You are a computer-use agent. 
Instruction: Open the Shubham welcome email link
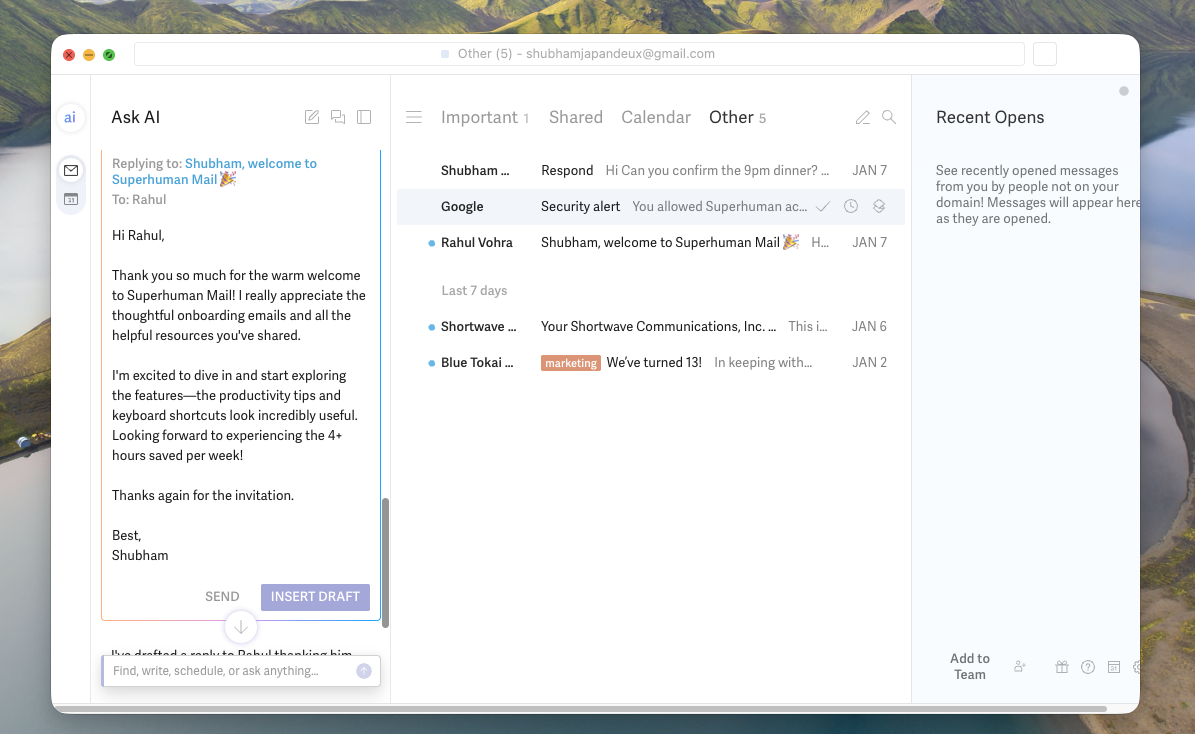pyautogui.click(x=215, y=170)
